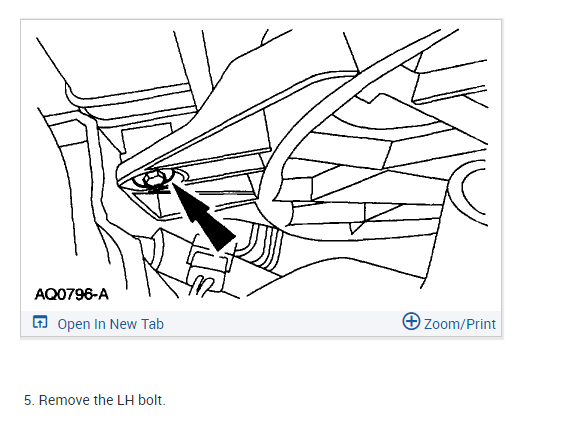The height and width of the screenshot is (436, 562).
Task: Click the blank area below the image box
Action: [x=261, y=364]
